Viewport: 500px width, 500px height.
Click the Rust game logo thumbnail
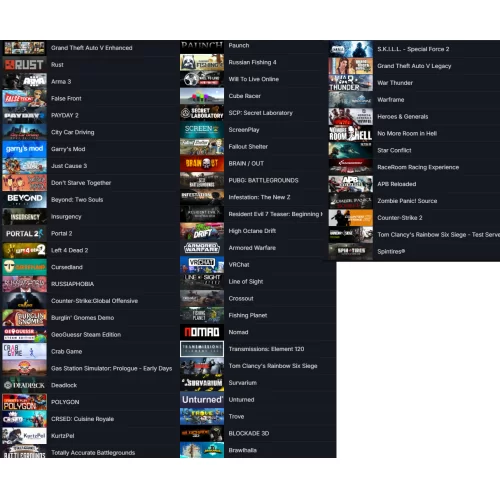pos(24,65)
